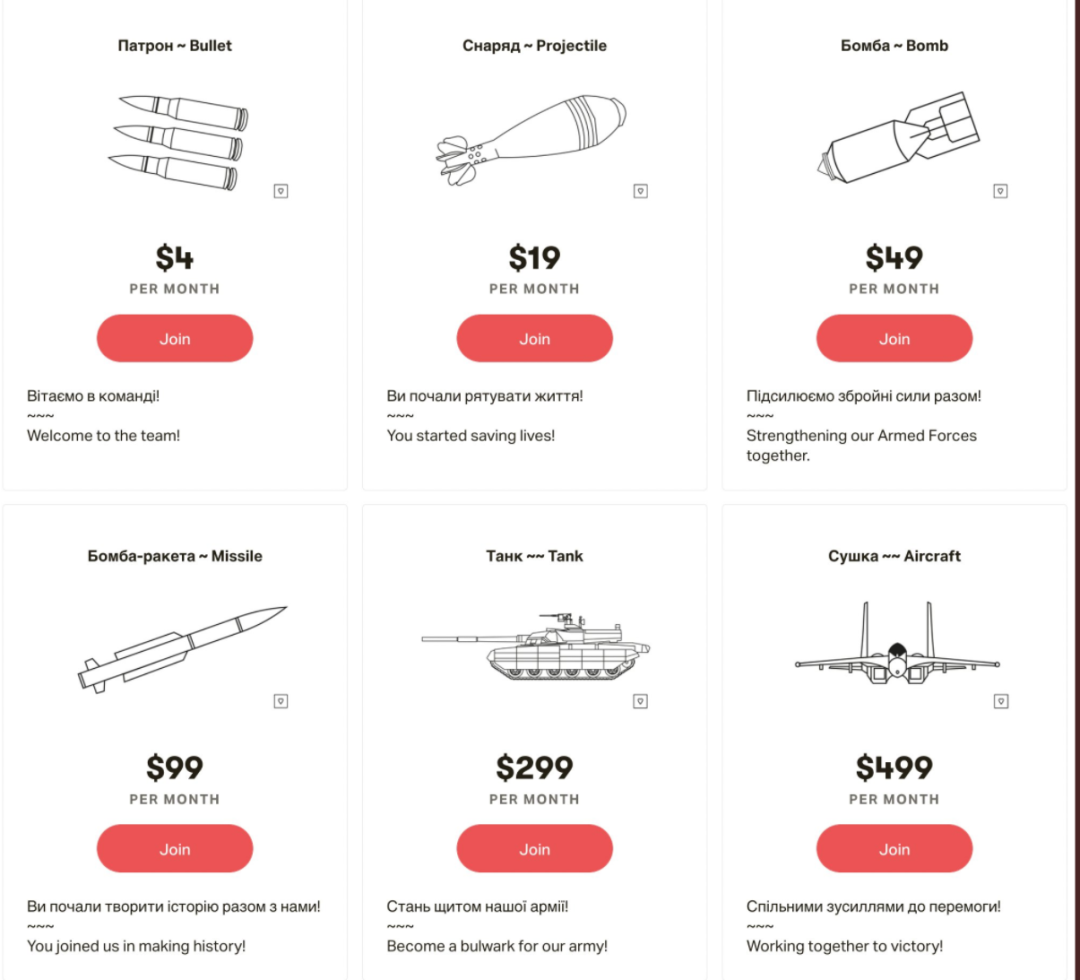Join the $19 per month Projectile tier
The width and height of the screenshot is (1080, 980).
point(534,338)
